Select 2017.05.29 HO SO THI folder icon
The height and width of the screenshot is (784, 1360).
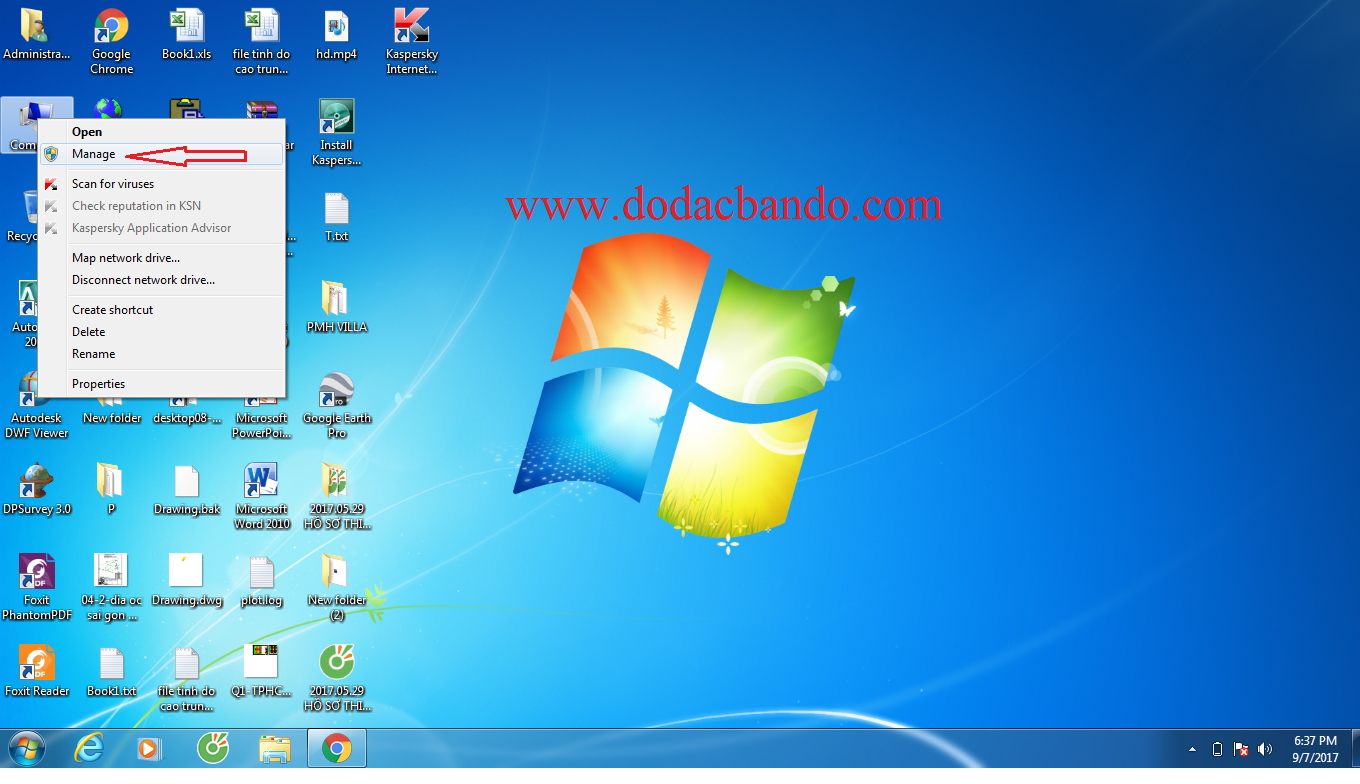pyautogui.click(x=336, y=496)
